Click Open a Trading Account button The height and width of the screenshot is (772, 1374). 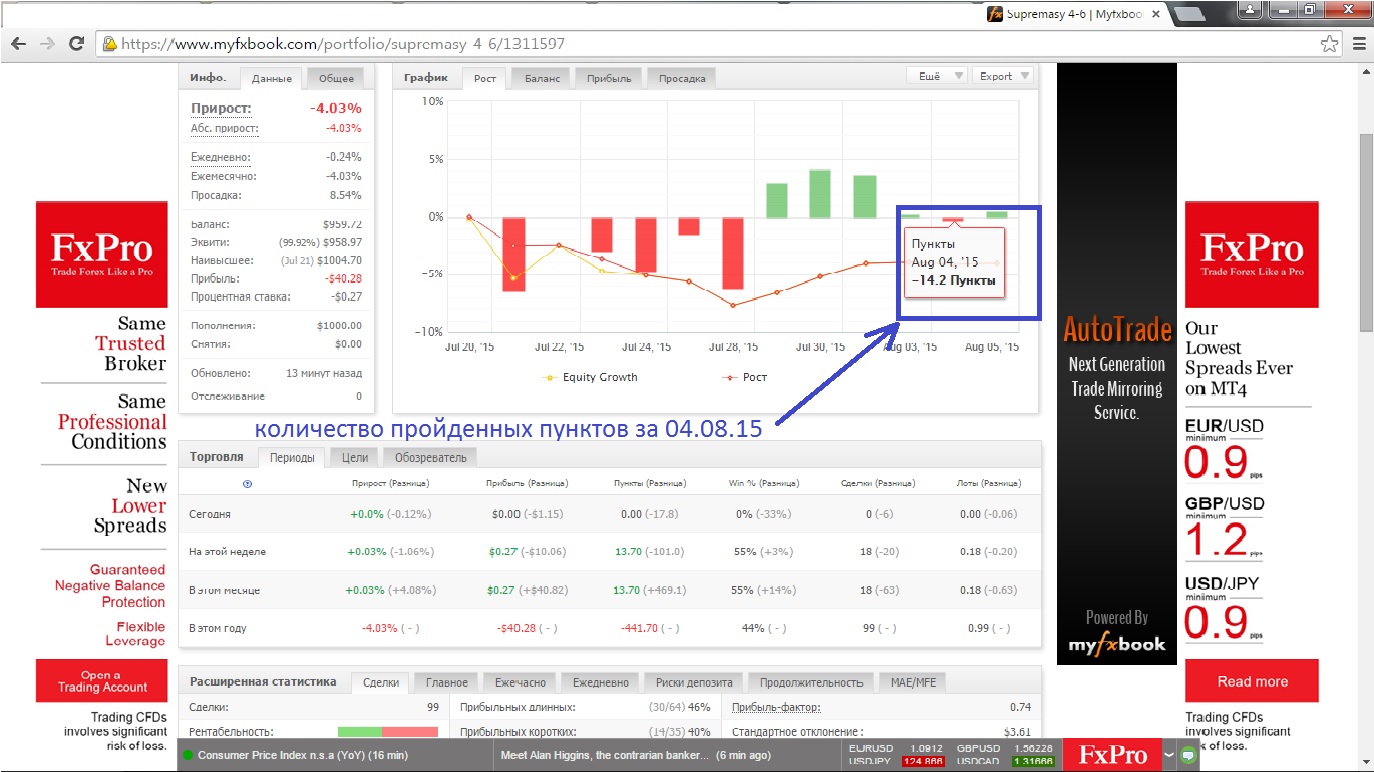click(x=102, y=681)
